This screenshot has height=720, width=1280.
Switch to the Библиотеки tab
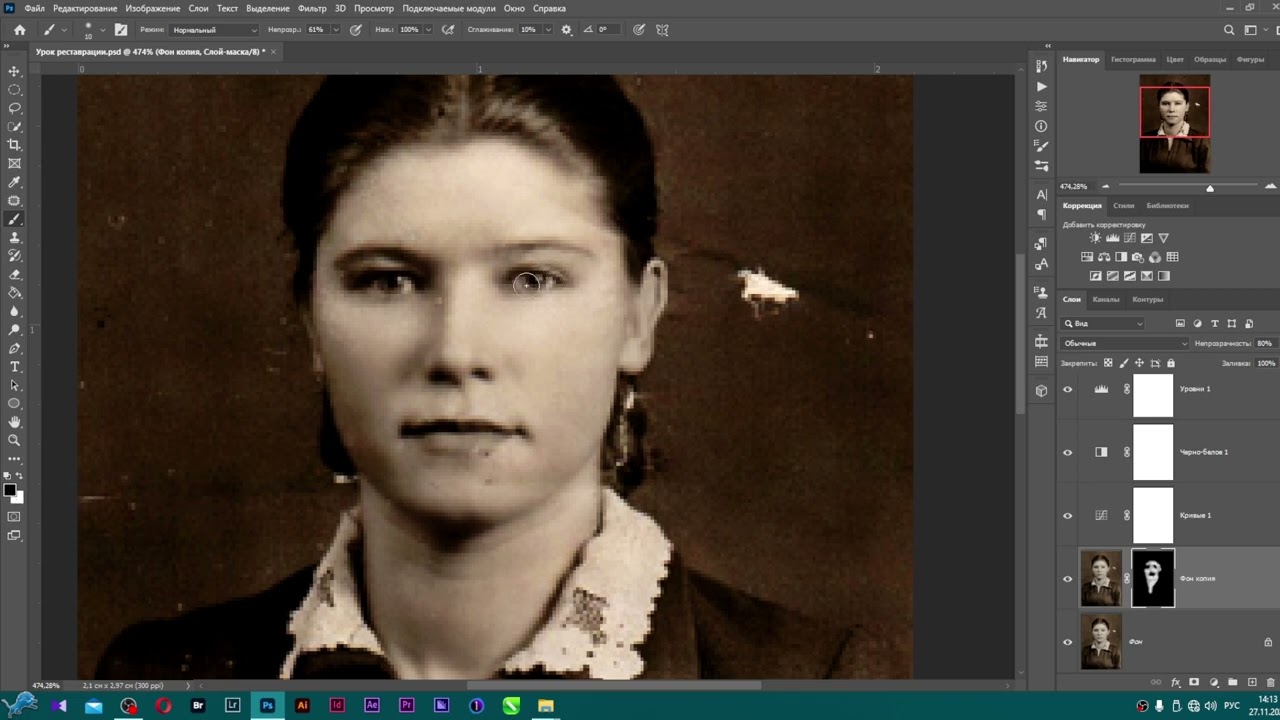coord(1167,205)
